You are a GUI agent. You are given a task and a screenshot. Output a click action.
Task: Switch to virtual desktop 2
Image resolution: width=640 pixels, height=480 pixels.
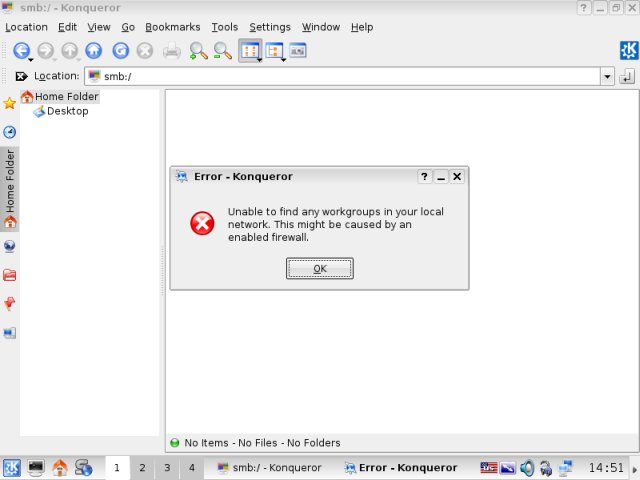coord(142,468)
